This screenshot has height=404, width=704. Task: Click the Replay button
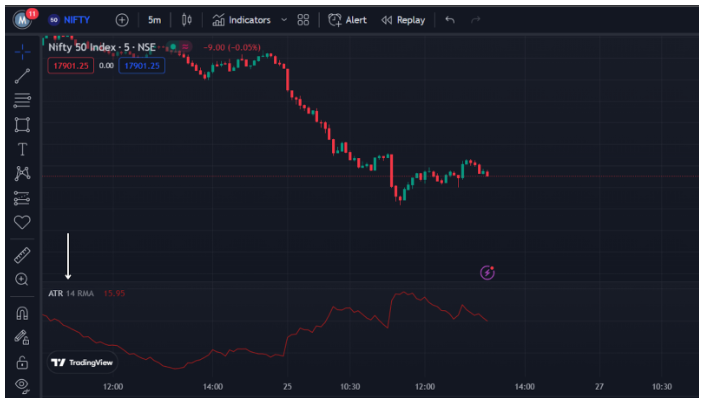pyautogui.click(x=403, y=19)
